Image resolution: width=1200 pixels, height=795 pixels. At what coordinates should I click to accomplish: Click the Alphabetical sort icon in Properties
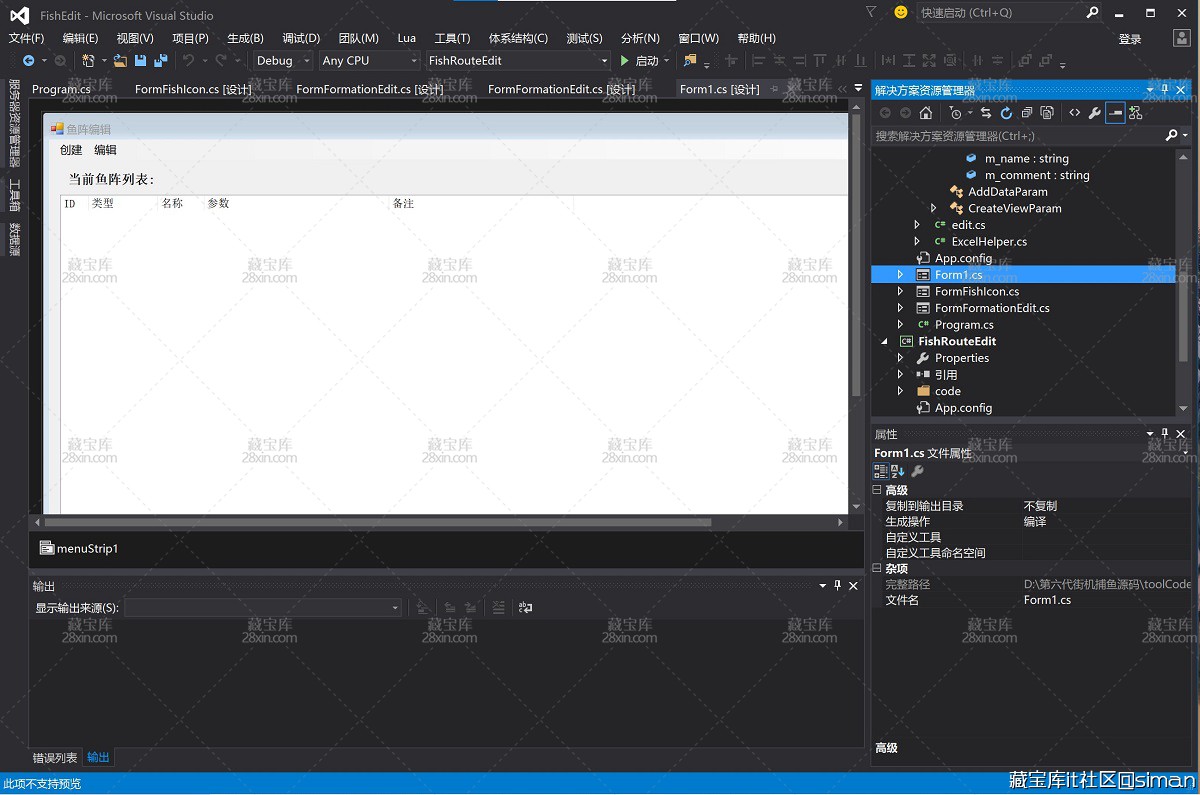click(x=897, y=471)
